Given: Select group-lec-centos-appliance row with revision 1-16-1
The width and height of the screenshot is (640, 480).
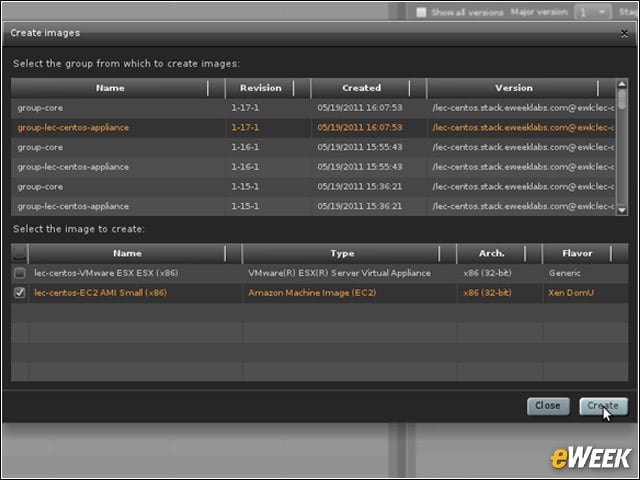Looking at the screenshot, I should [313, 167].
